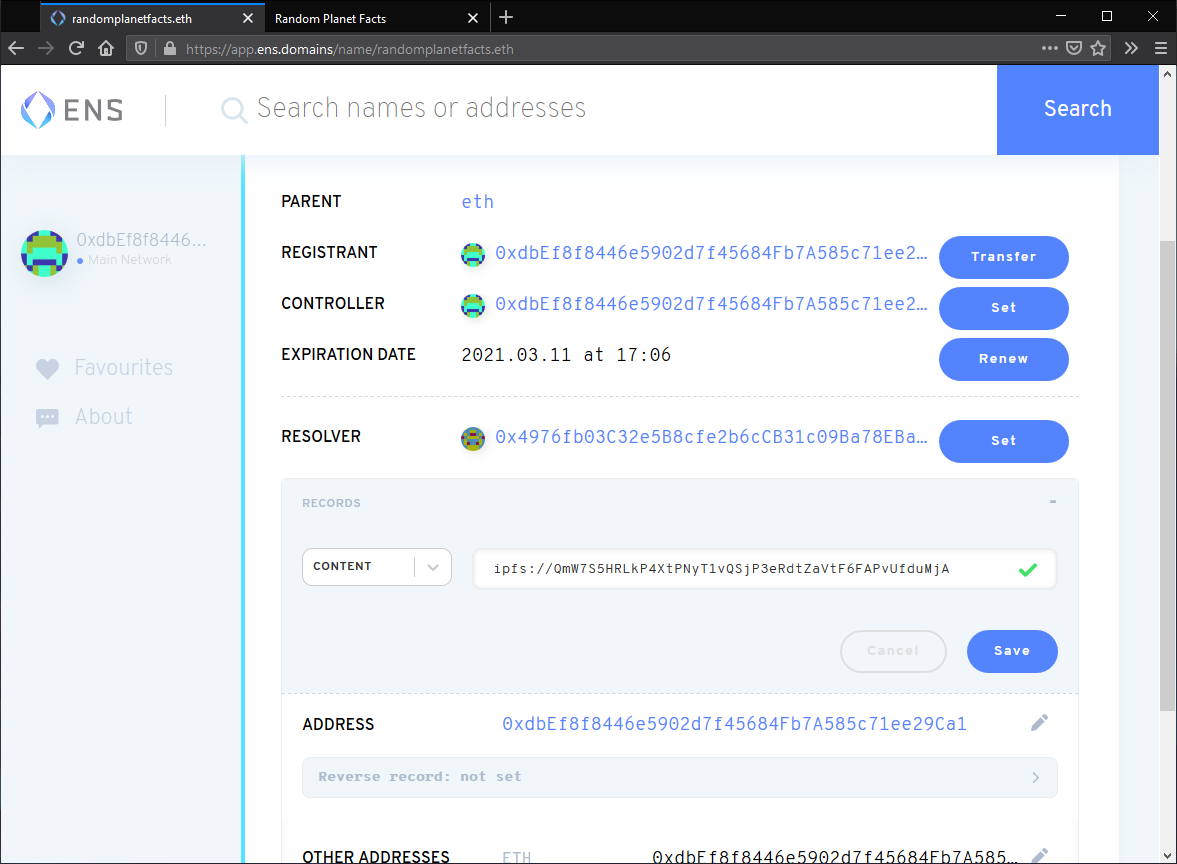Screen dimensions: 1177x864
Task: Click the ENS logo in the header
Action: pos(70,108)
